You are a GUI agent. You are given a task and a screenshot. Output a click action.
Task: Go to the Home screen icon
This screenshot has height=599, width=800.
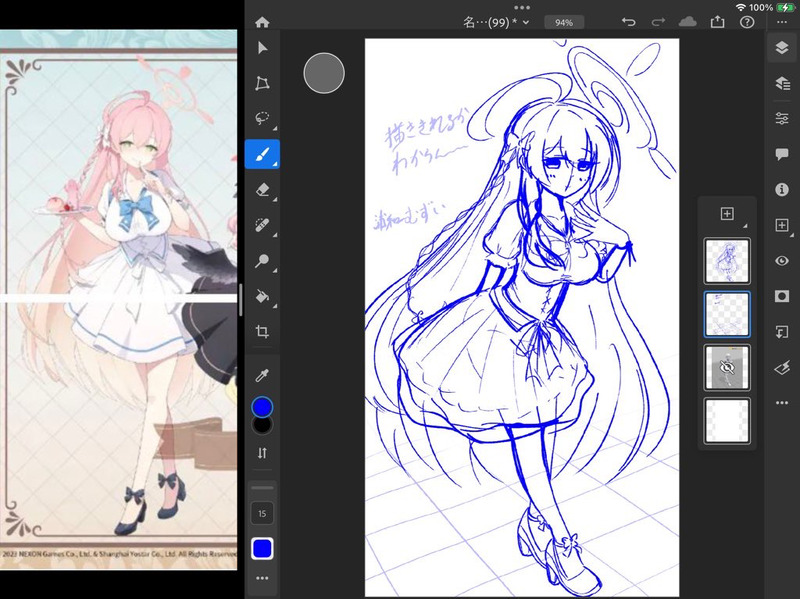point(262,22)
